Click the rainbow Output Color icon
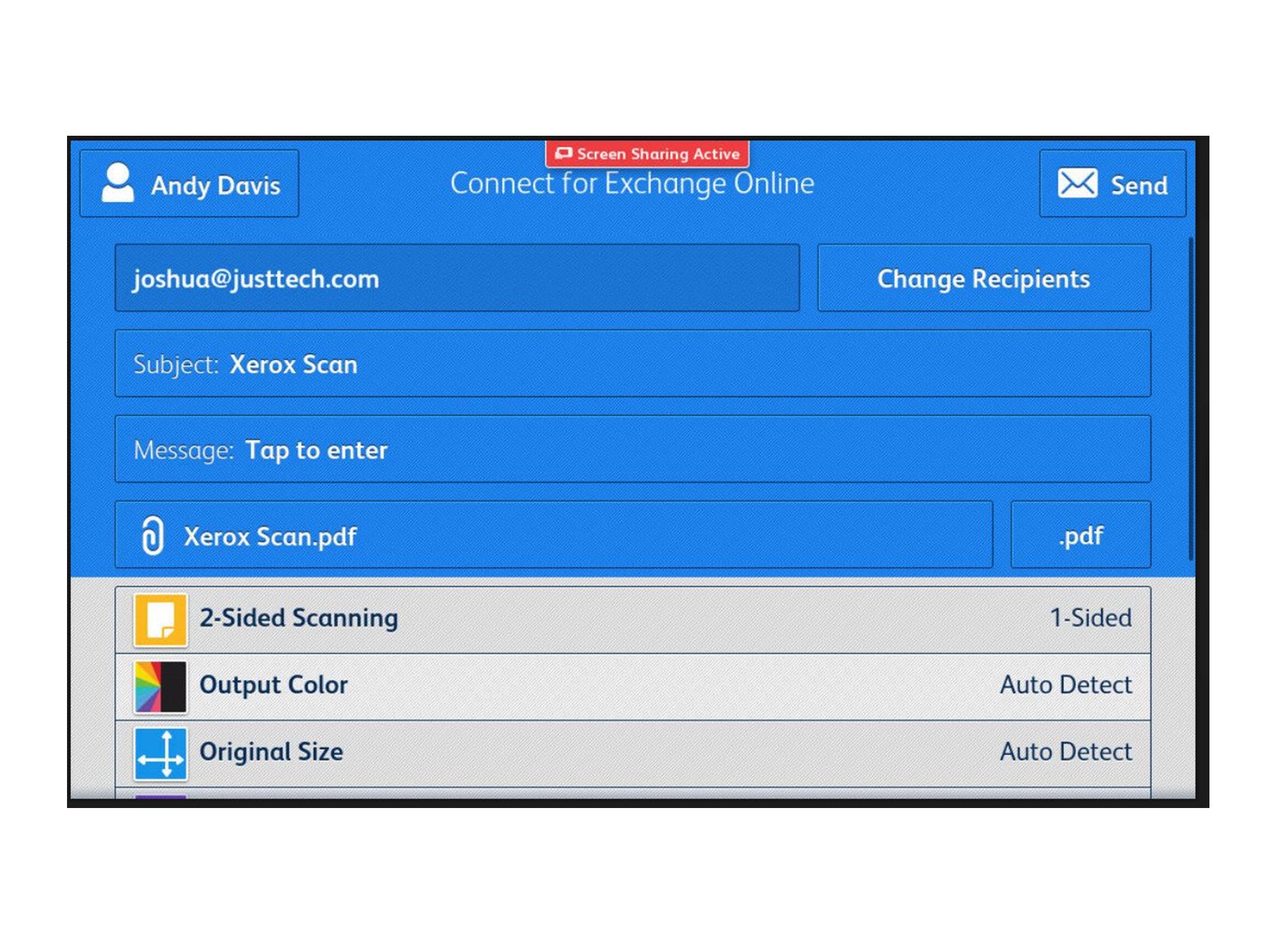Screen dimensions: 1270x952 coord(160,686)
